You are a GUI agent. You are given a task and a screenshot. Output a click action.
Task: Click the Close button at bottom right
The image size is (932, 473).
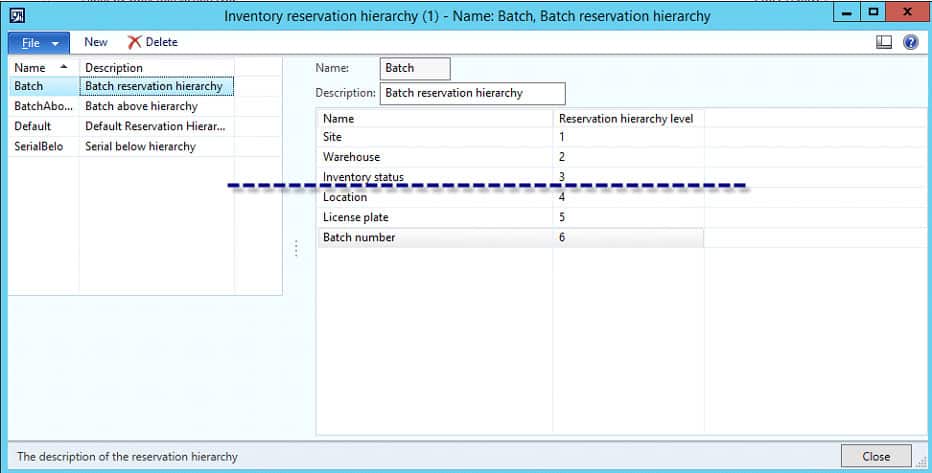pyautogui.click(x=876, y=456)
